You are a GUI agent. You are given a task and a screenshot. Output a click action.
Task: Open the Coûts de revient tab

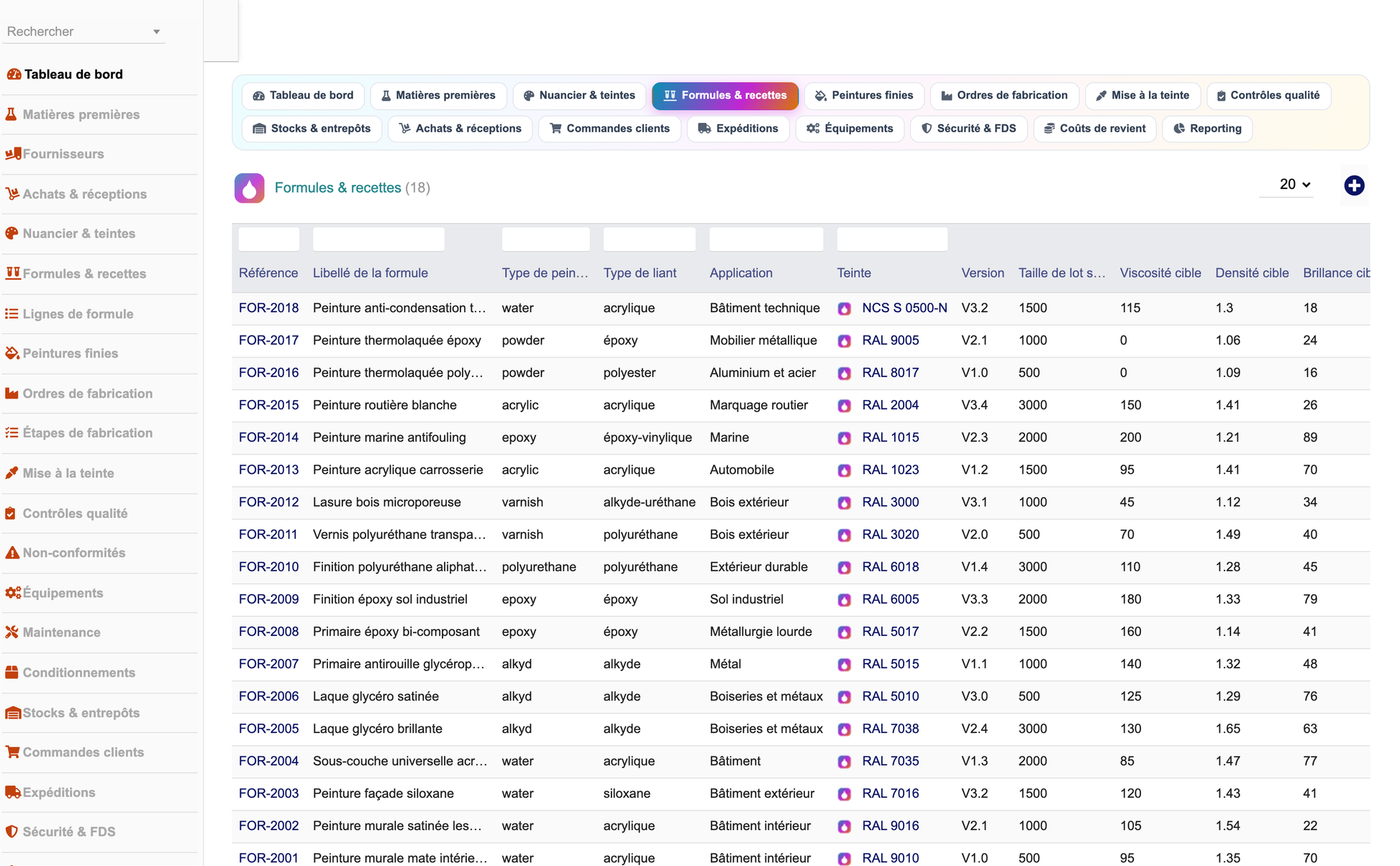pyautogui.click(x=1095, y=129)
